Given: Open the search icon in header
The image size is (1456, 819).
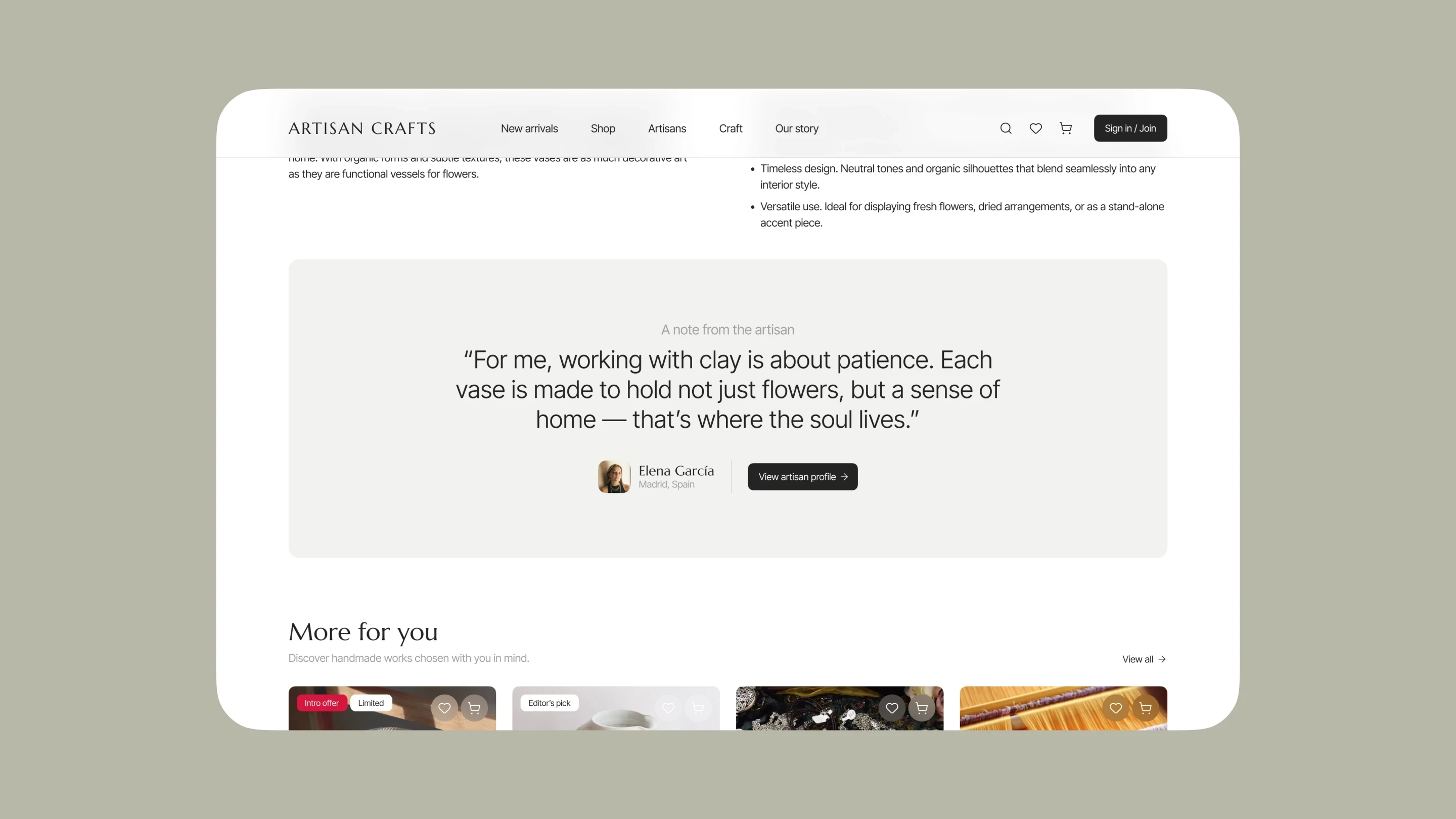Looking at the screenshot, I should tap(1006, 128).
